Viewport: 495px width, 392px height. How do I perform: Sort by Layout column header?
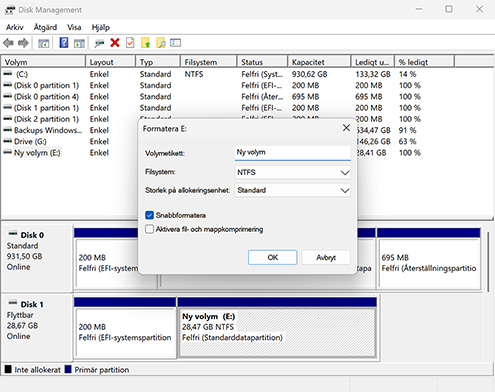pos(111,62)
